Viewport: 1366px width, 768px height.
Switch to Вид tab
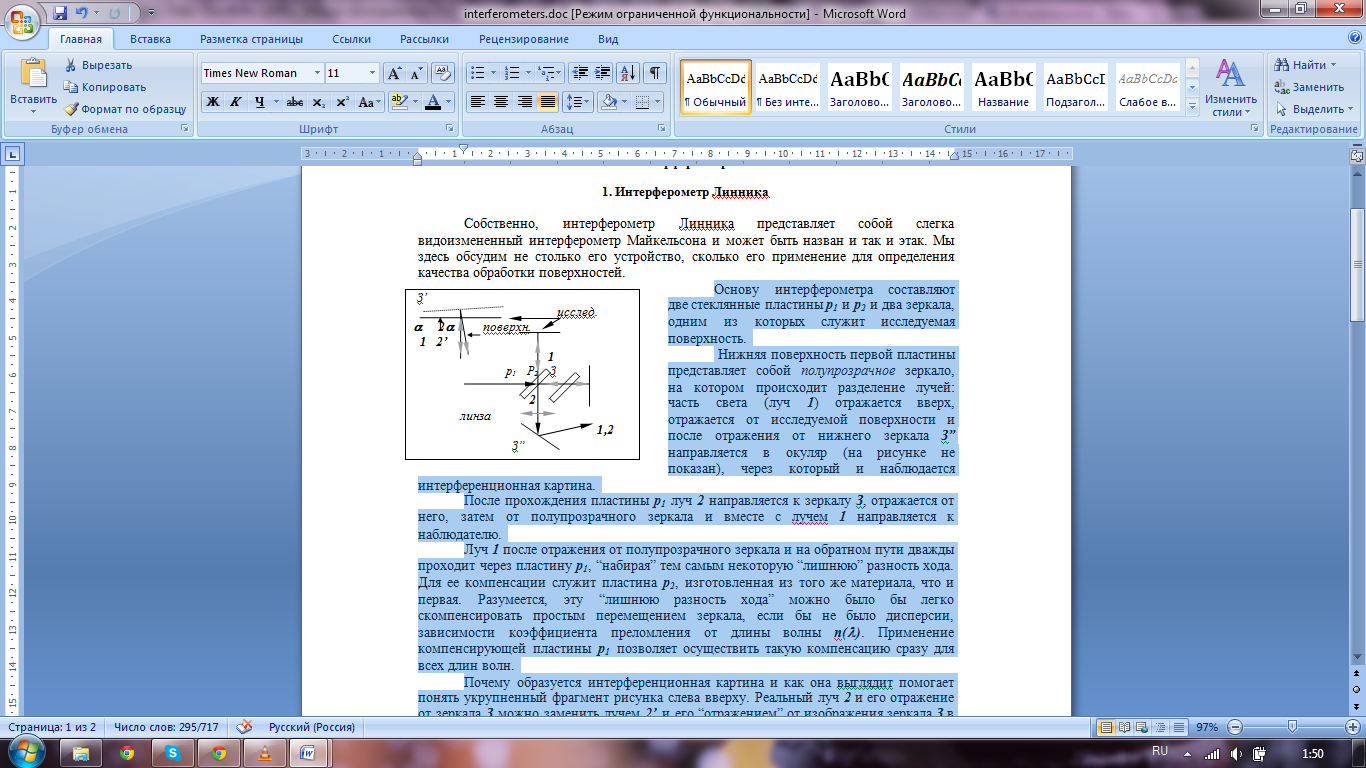[608, 39]
